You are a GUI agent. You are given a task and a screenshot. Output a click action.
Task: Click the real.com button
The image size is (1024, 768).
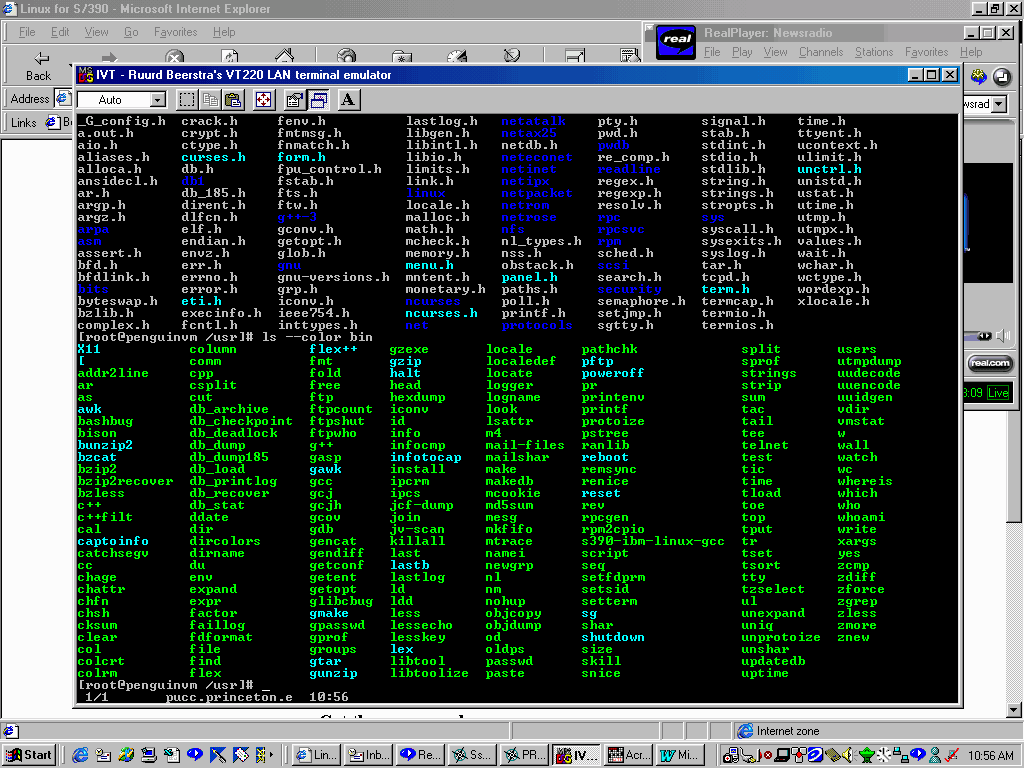[x=989, y=363]
